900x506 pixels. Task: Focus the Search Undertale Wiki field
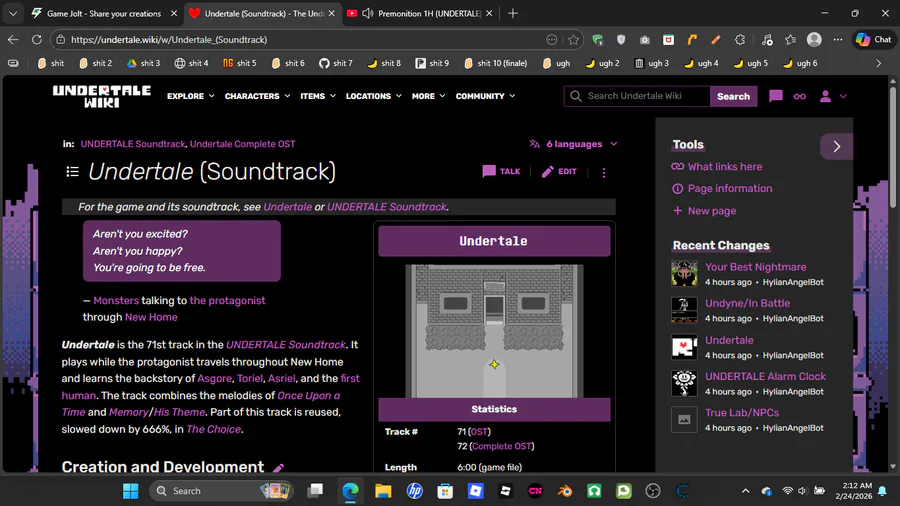click(637, 96)
